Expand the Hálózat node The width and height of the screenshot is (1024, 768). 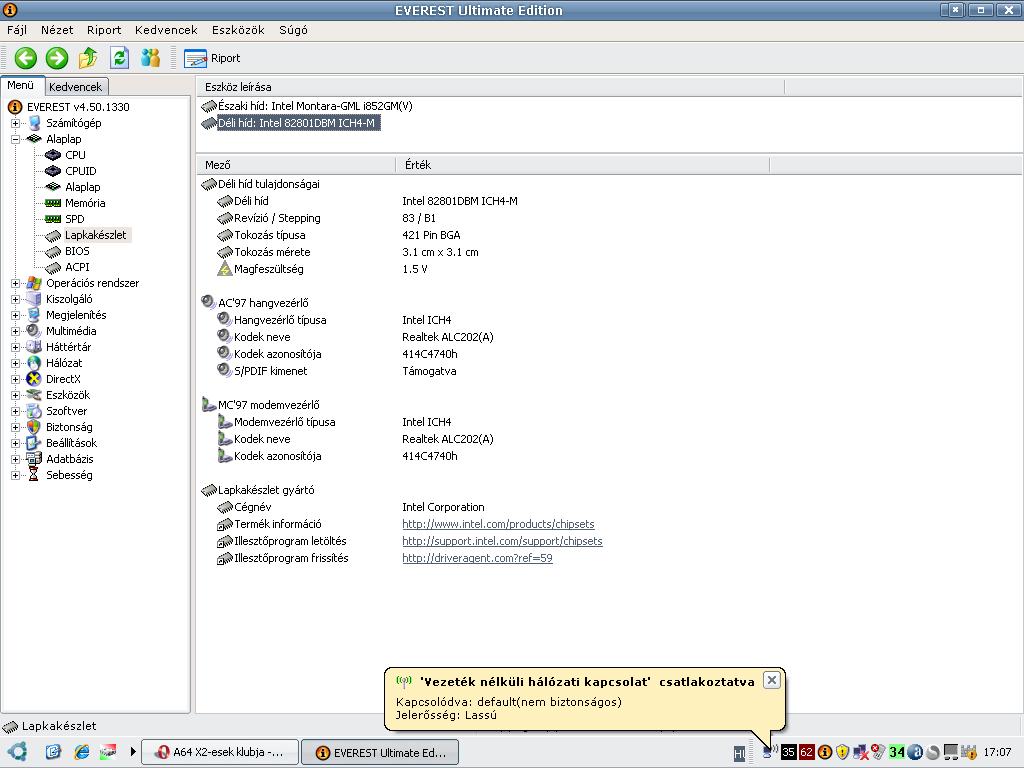click(15, 363)
